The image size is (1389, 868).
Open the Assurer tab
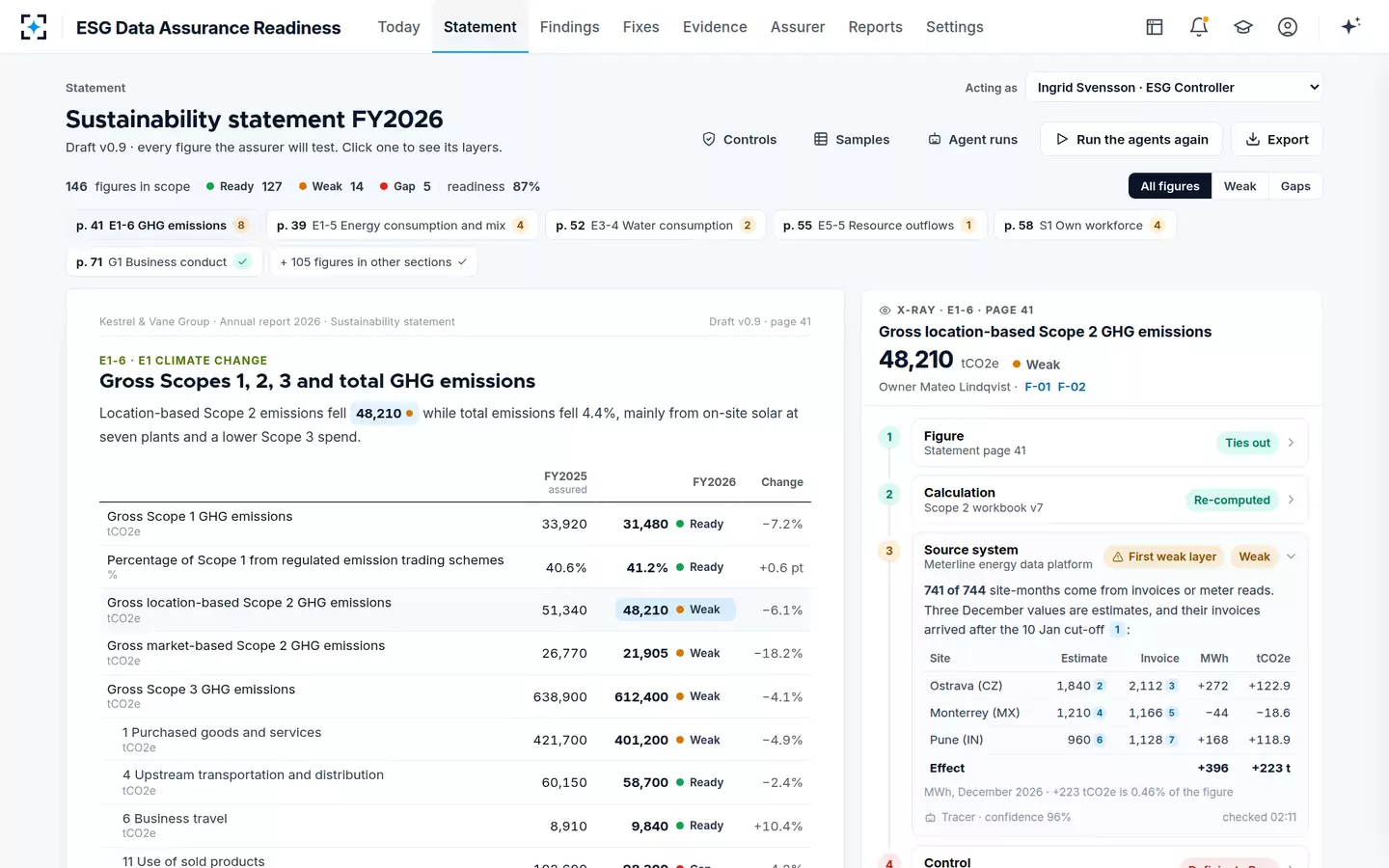coord(798,27)
